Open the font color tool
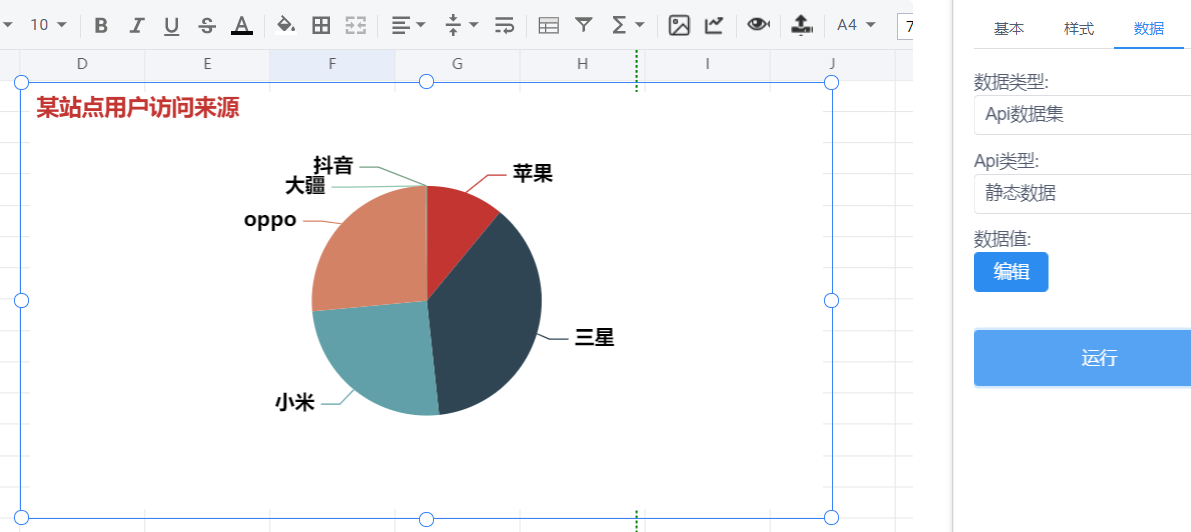 click(x=242, y=26)
